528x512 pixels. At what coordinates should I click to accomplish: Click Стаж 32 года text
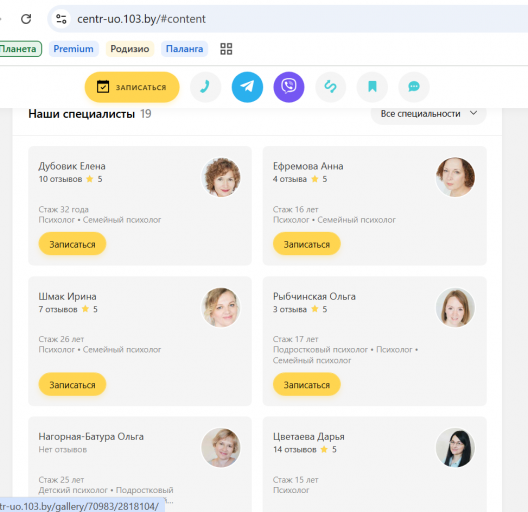(x=63, y=210)
